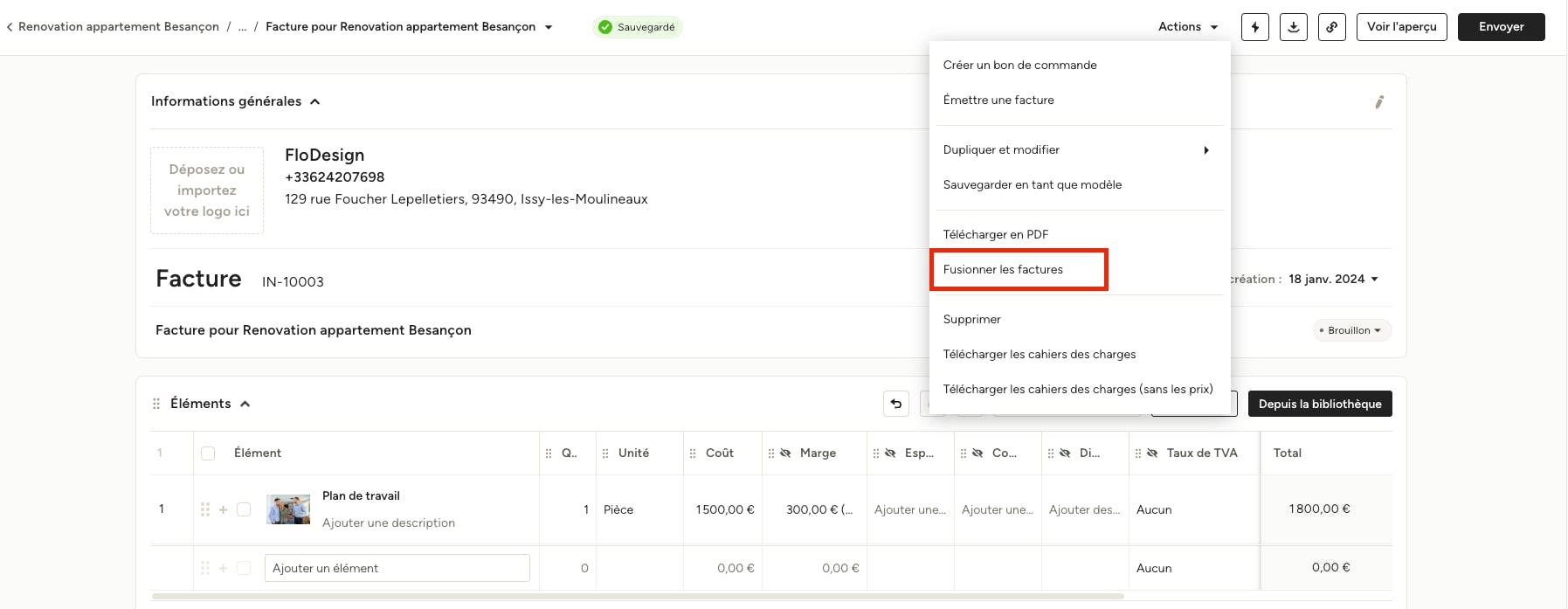The height and width of the screenshot is (609, 1568).
Task: Toggle the Esp... column hidden-eye icon
Action: [x=890, y=453]
